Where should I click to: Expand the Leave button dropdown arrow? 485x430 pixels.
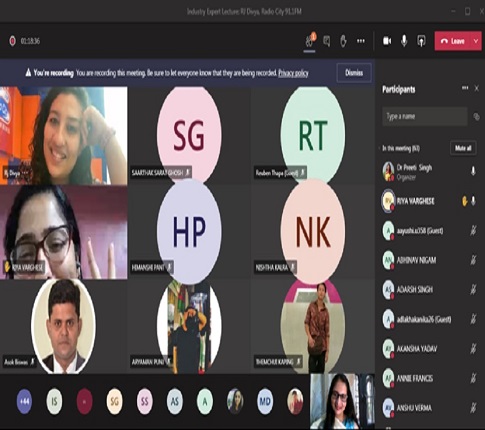click(476, 41)
